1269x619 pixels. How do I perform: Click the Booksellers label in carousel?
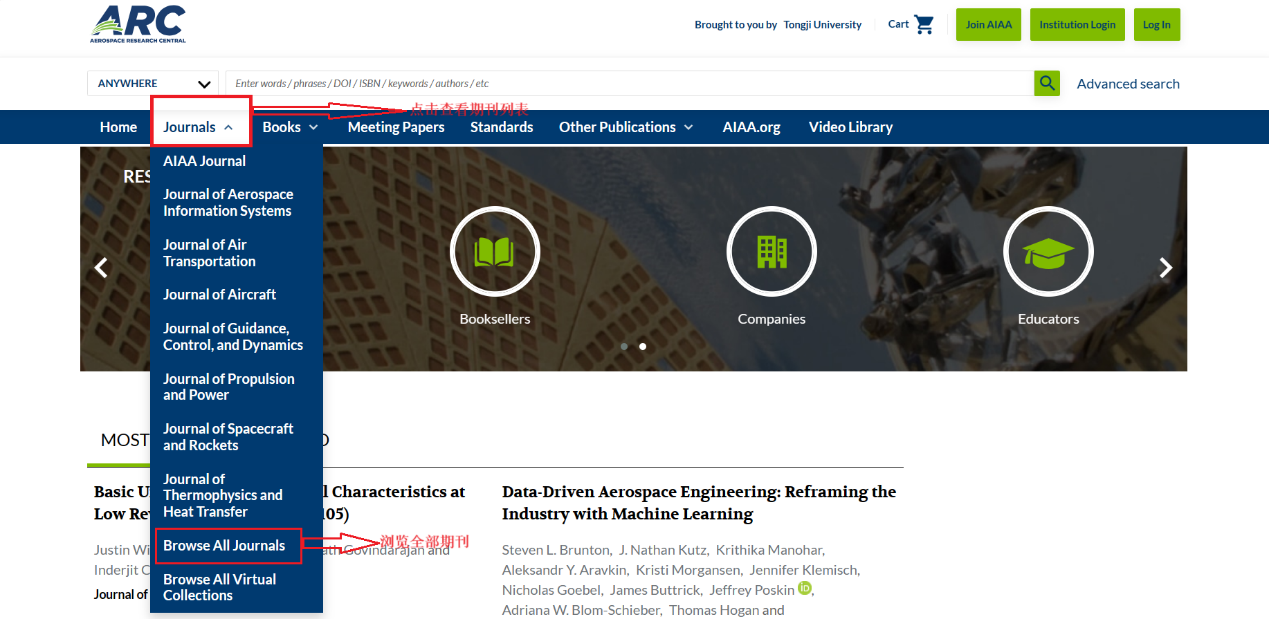tap(495, 319)
